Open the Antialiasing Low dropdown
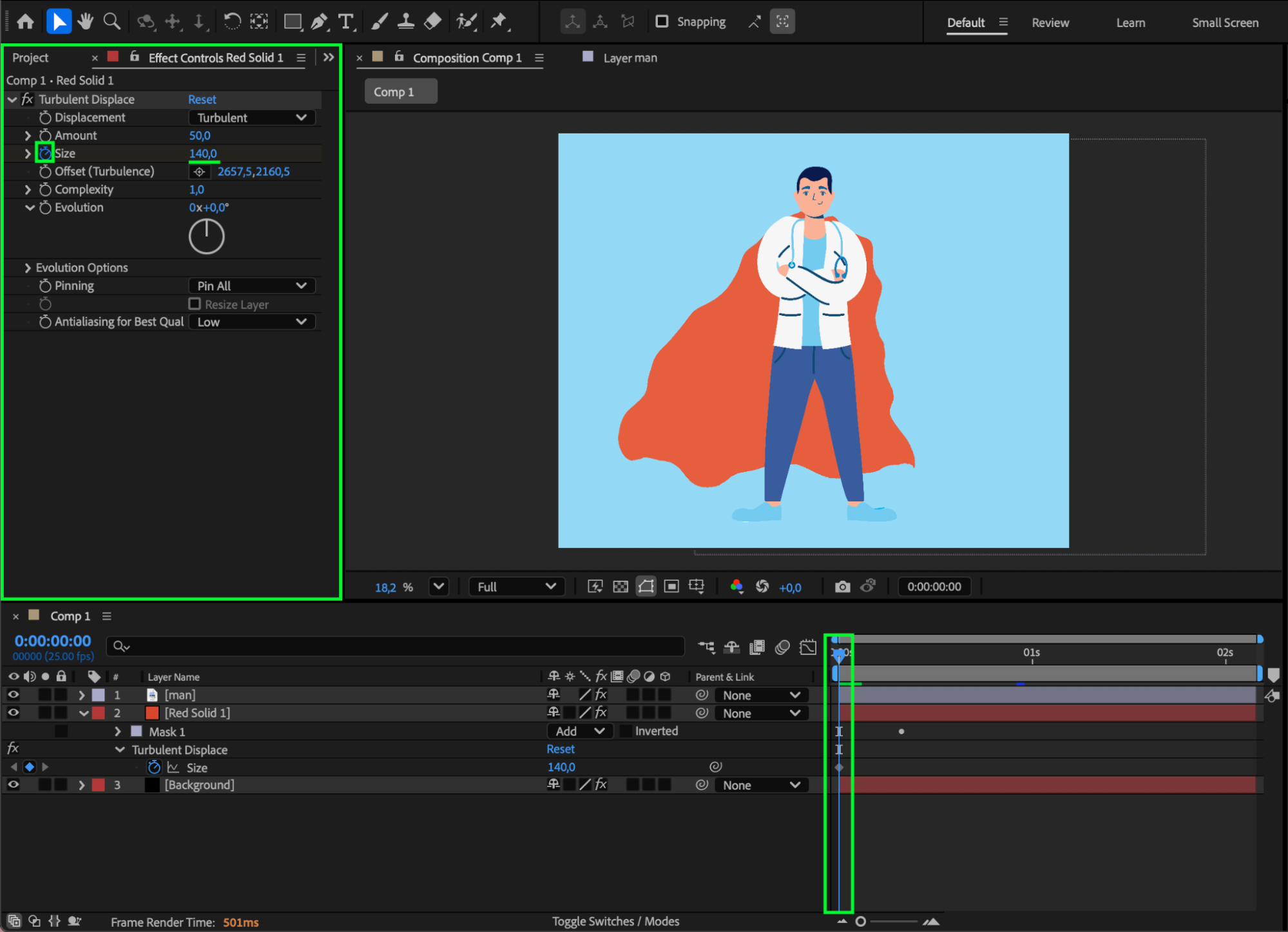Image resolution: width=1288 pixels, height=932 pixels. 252,322
